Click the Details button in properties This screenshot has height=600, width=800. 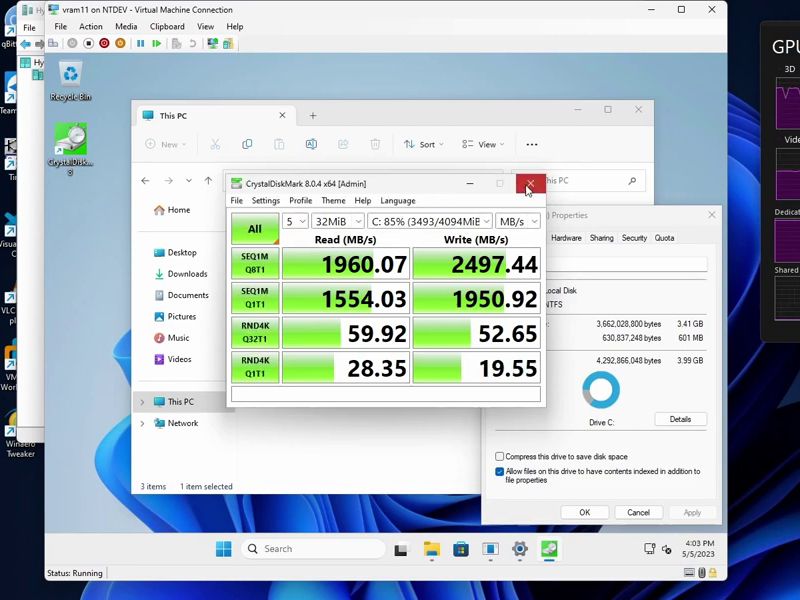pos(680,419)
